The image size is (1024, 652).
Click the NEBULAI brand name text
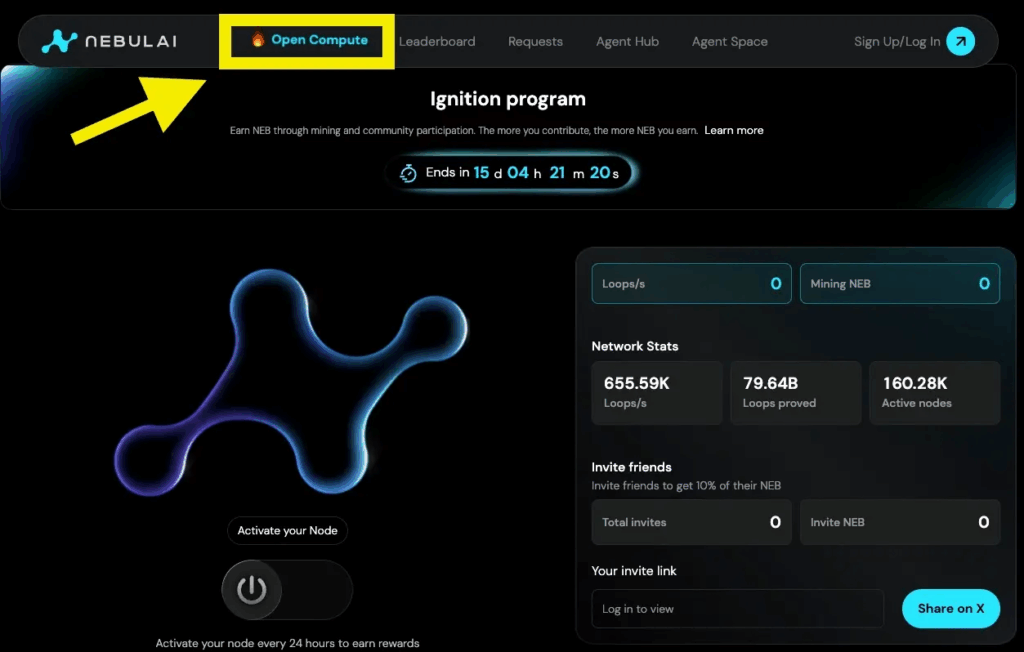tap(131, 41)
